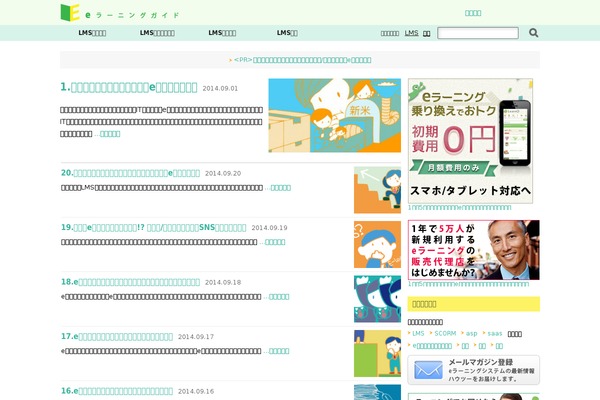The height and width of the screenshot is (400, 600).
Task: Click caption link under the 販売代理店 banner
Action: tap(468, 284)
